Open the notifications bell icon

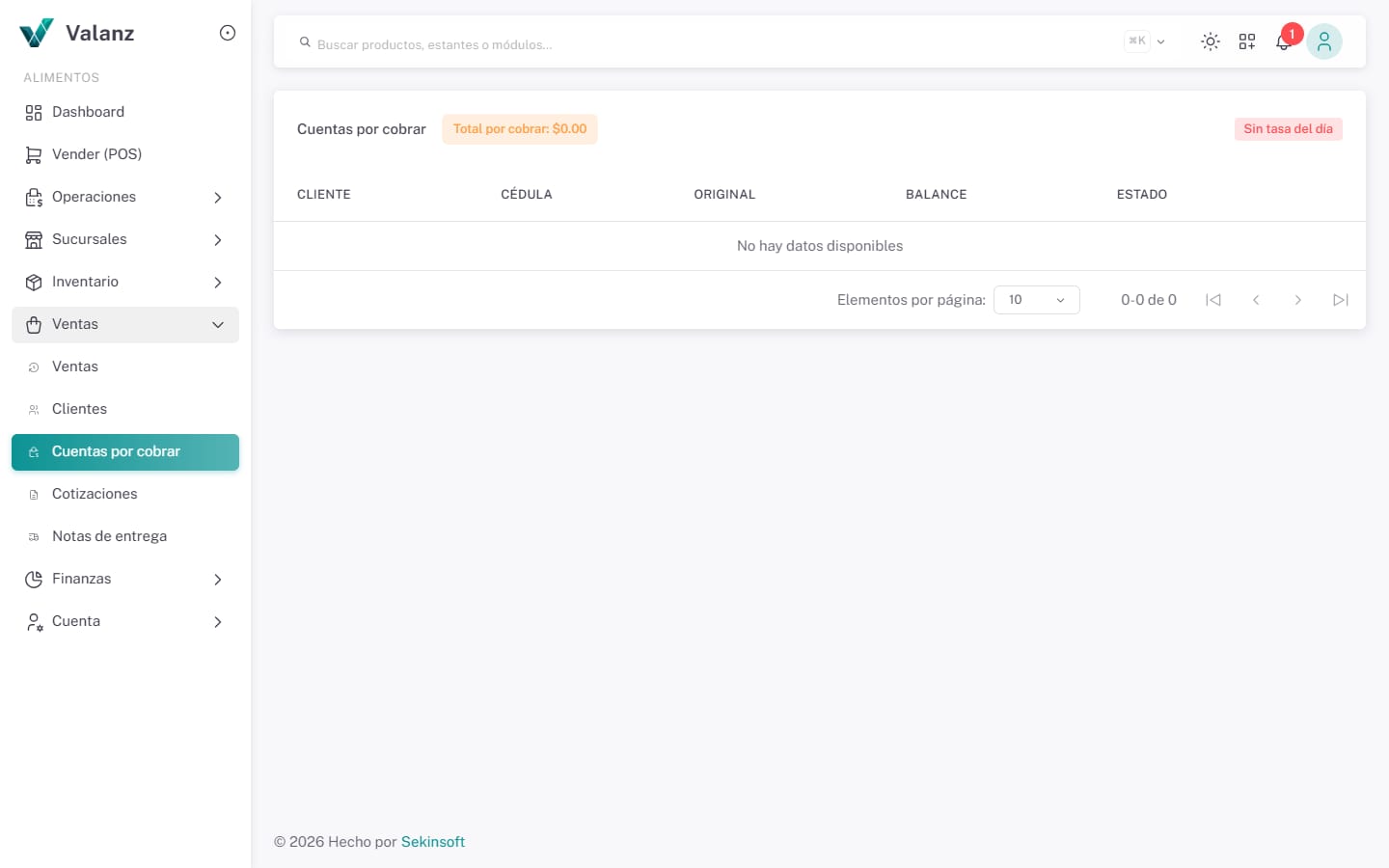1283,41
